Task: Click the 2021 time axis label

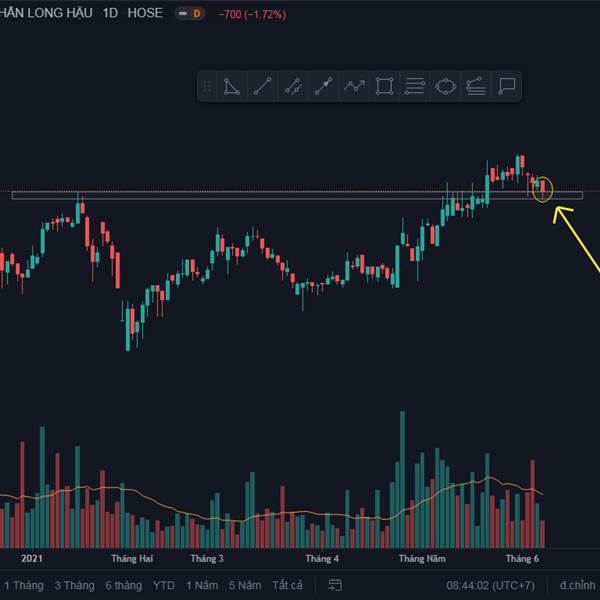Action: click(32, 558)
